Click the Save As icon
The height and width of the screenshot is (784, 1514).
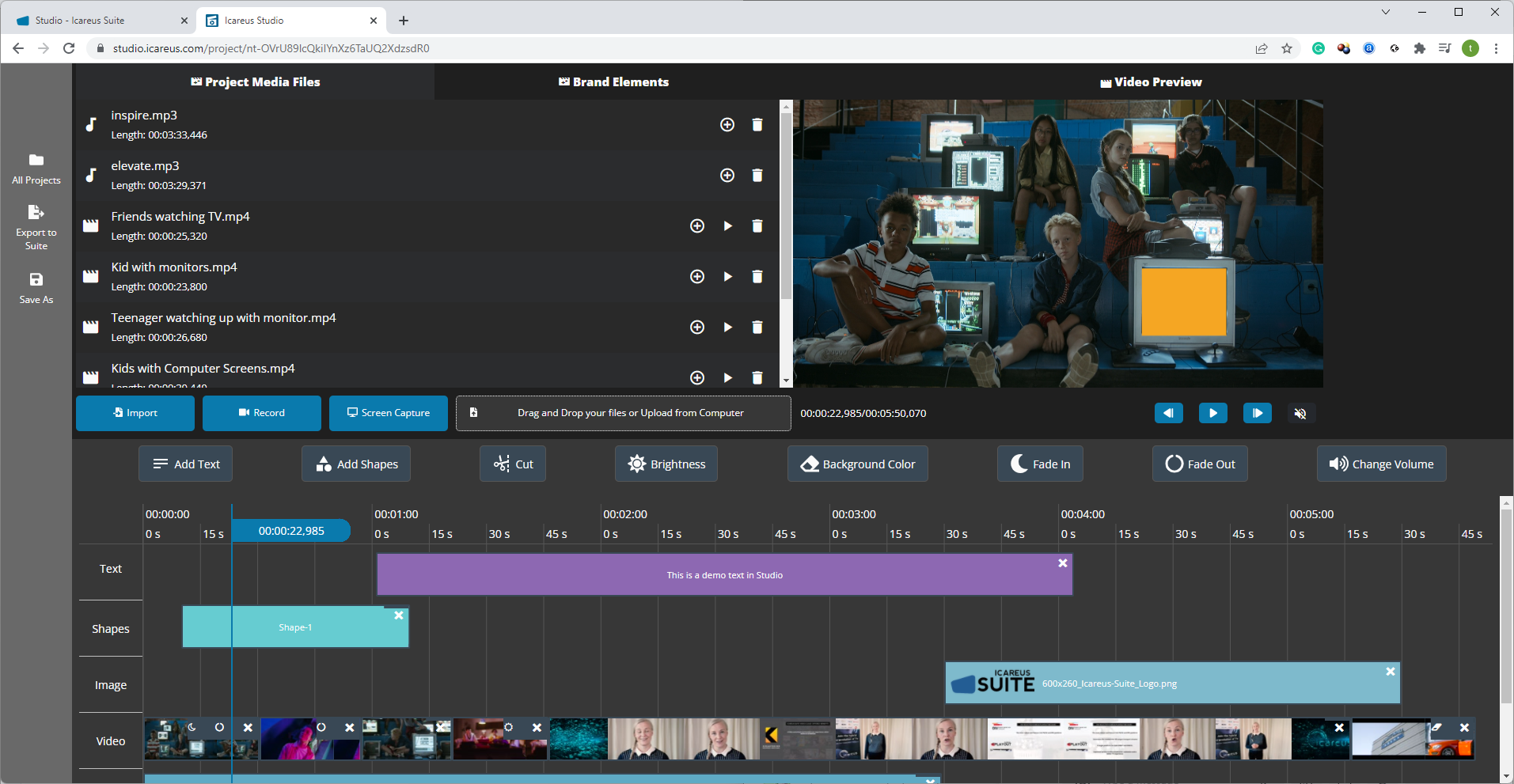pyautogui.click(x=36, y=280)
